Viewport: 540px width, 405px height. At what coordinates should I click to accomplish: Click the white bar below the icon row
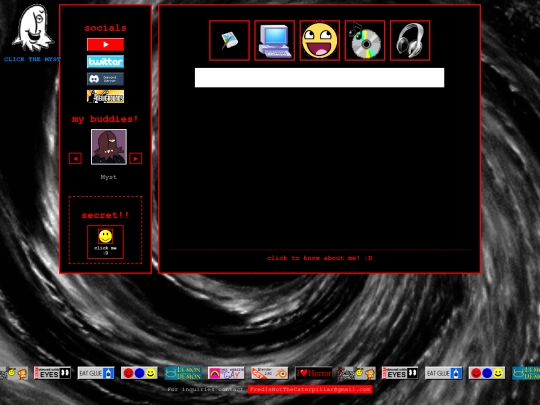(x=319, y=77)
